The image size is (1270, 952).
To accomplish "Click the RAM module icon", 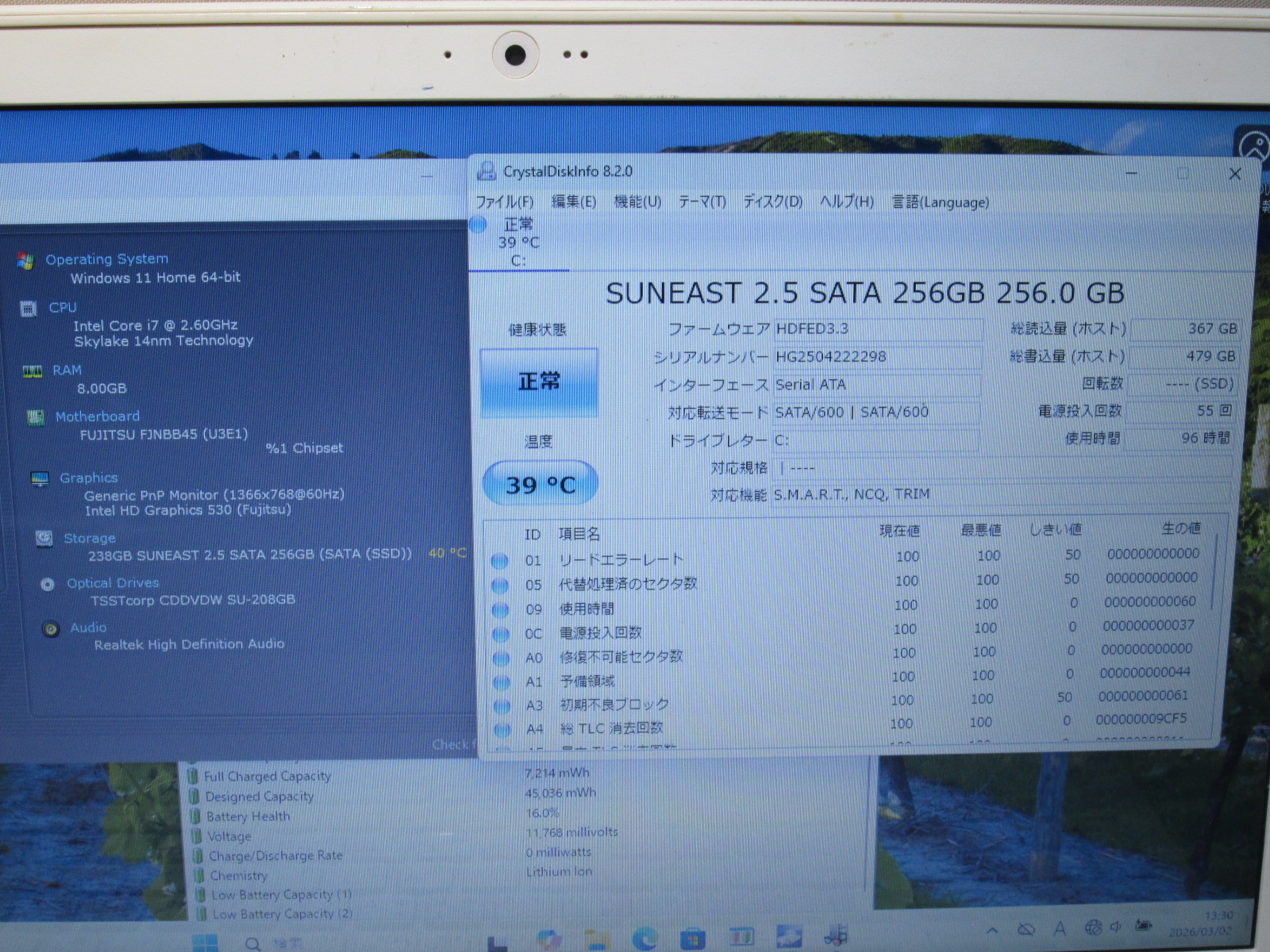I will (33, 371).
